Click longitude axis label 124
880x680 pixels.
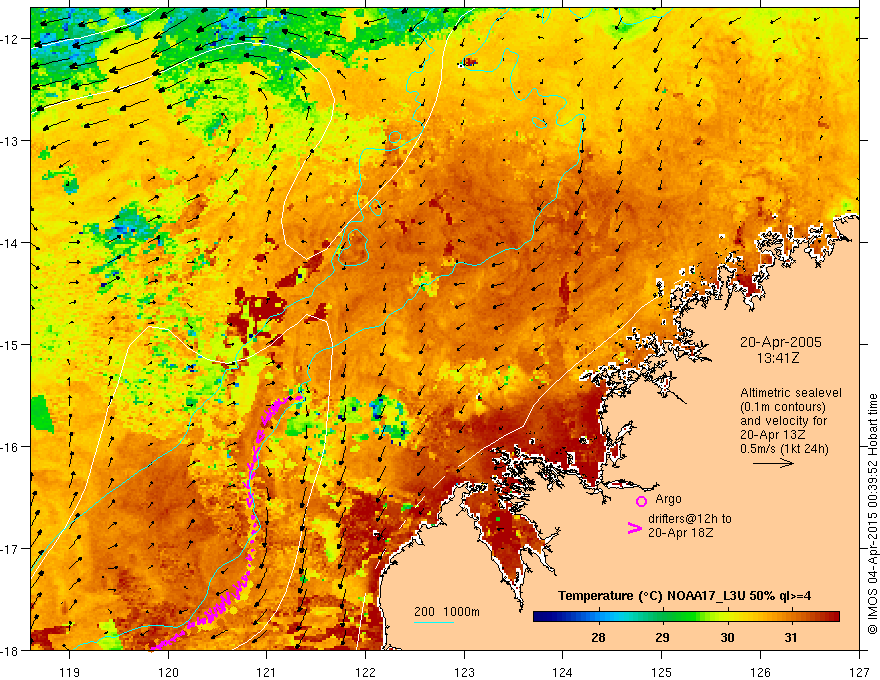pos(563,672)
